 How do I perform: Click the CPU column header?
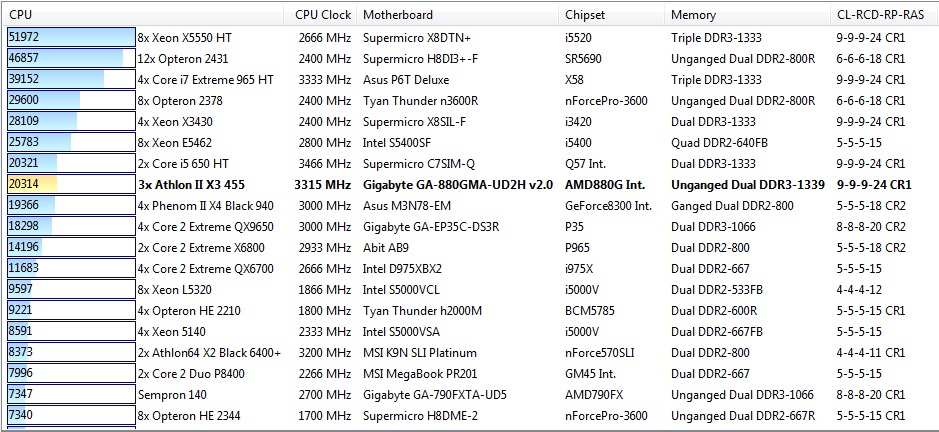(20, 15)
